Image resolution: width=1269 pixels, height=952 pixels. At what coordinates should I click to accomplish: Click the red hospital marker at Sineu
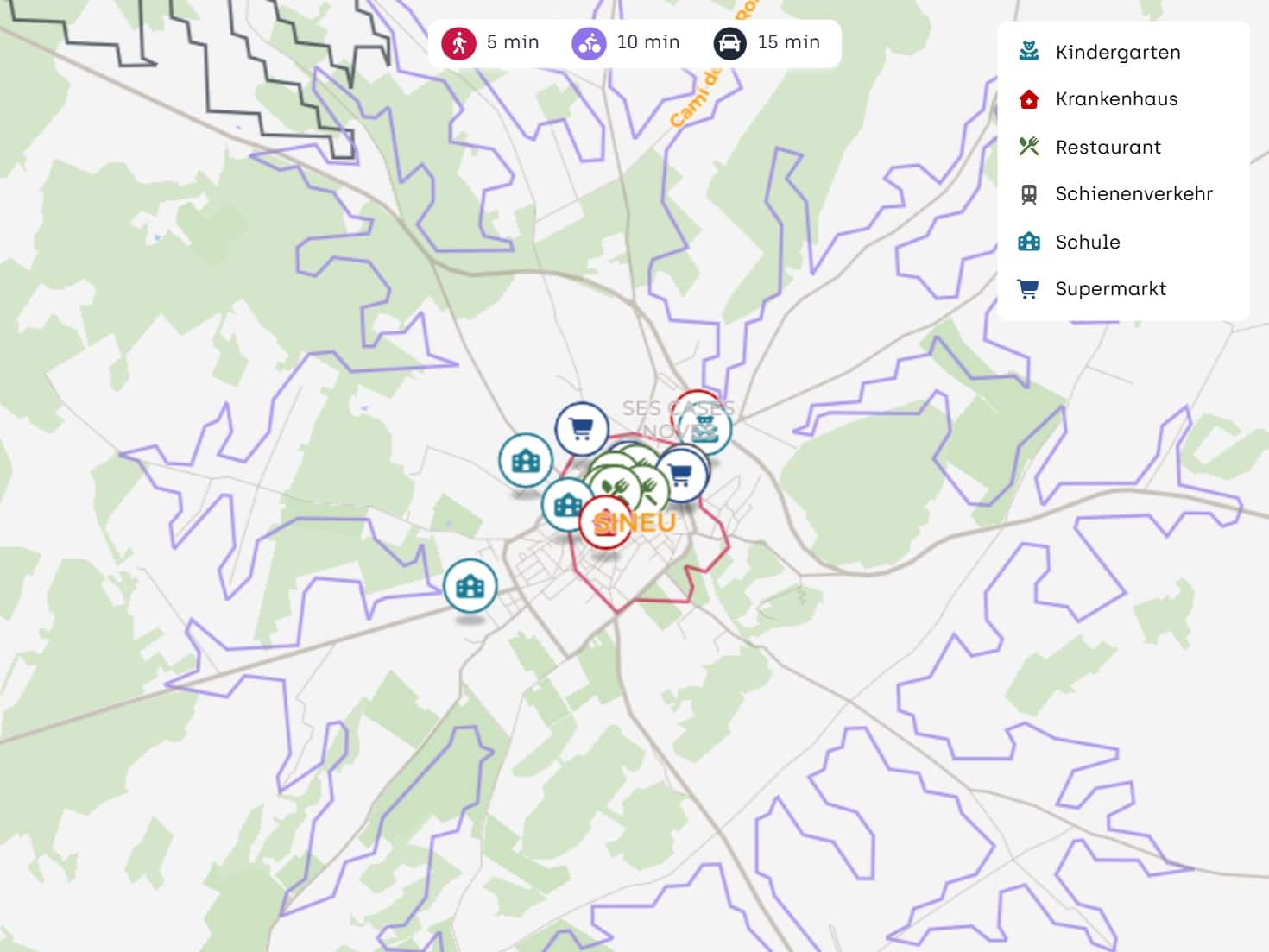(x=604, y=523)
